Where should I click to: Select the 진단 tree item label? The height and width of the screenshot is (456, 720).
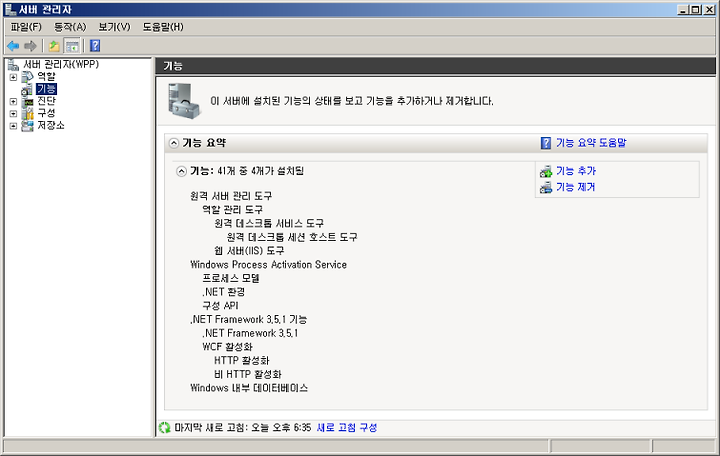46,101
